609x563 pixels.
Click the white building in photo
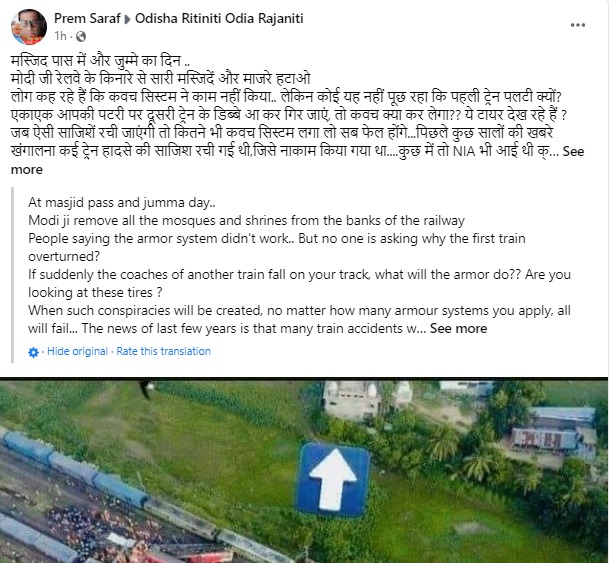click(367, 400)
